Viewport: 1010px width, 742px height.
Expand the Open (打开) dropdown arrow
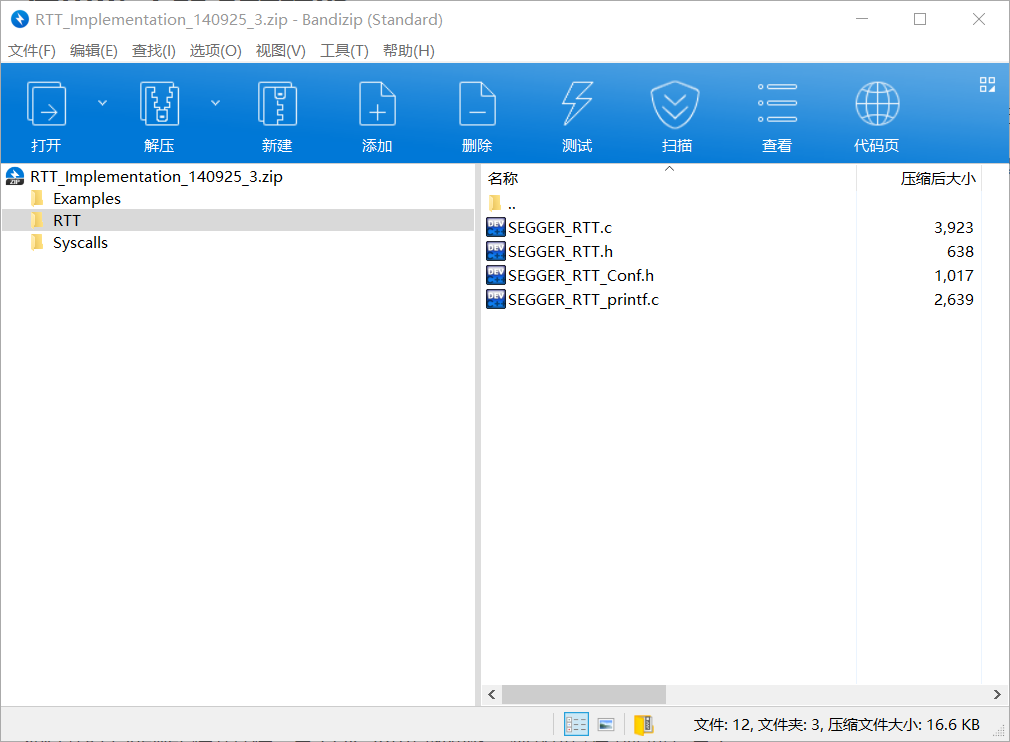coord(102,103)
